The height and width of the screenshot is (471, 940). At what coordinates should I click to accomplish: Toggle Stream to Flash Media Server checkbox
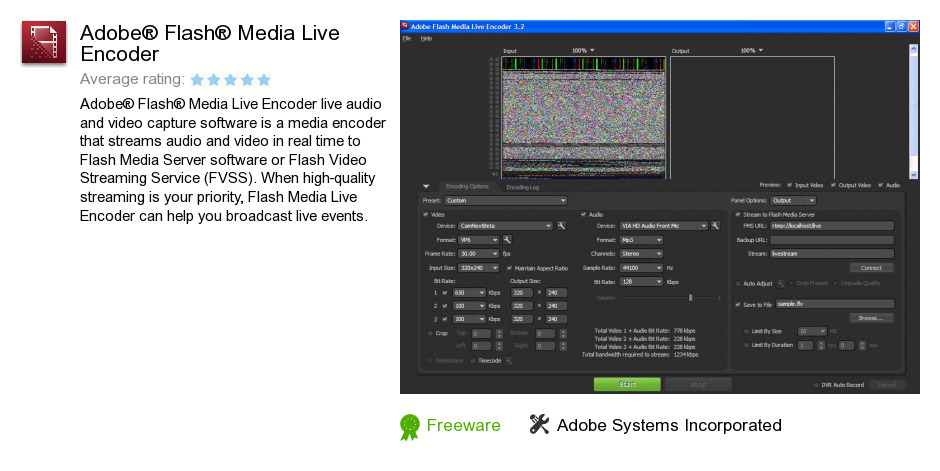(738, 215)
